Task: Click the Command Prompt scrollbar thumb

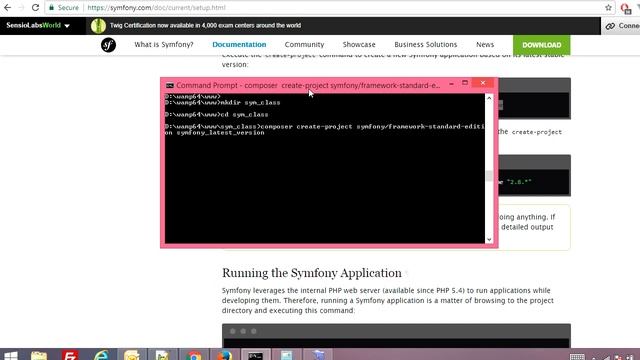Action: pos(489,176)
